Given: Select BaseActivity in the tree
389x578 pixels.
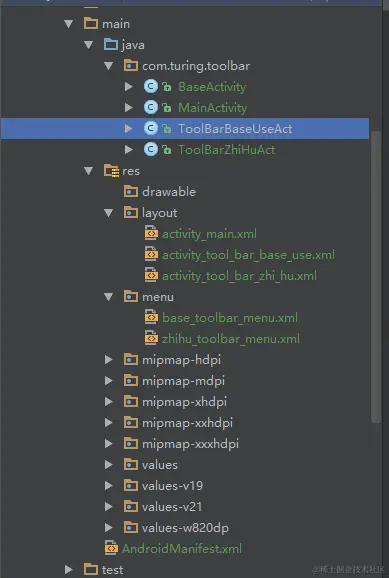Looking at the screenshot, I should tap(212, 87).
